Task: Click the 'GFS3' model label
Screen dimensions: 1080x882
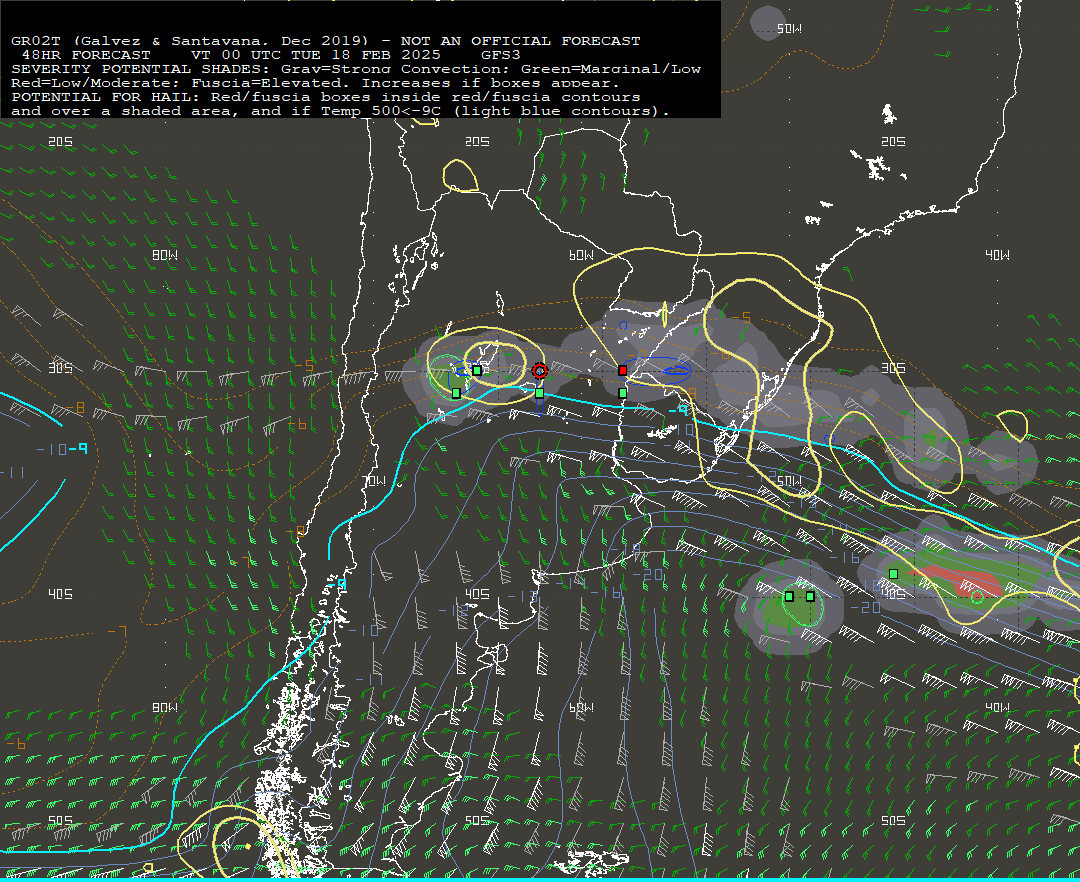Action: 501,55
